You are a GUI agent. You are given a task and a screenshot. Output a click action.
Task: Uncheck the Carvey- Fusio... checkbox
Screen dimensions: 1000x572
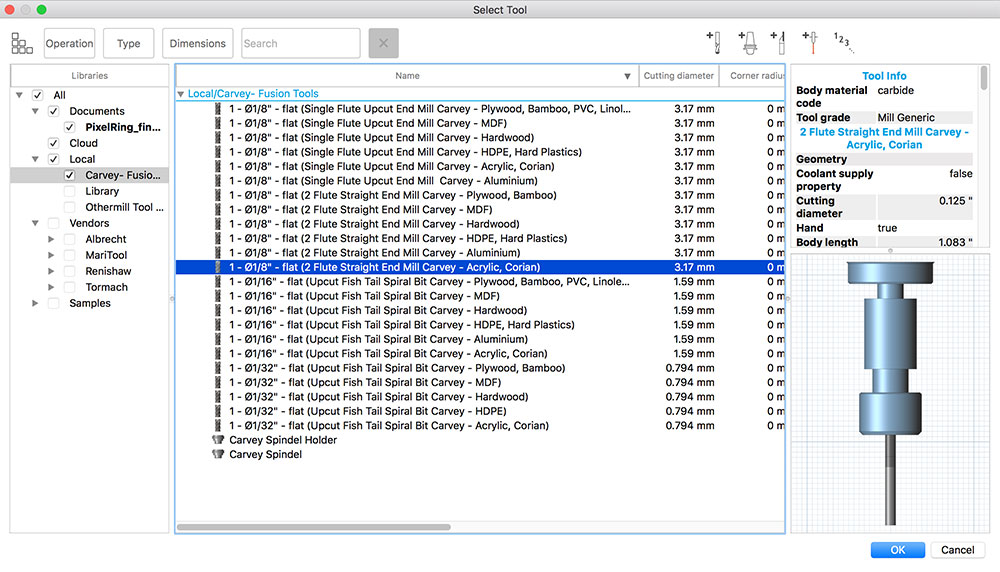coord(70,175)
